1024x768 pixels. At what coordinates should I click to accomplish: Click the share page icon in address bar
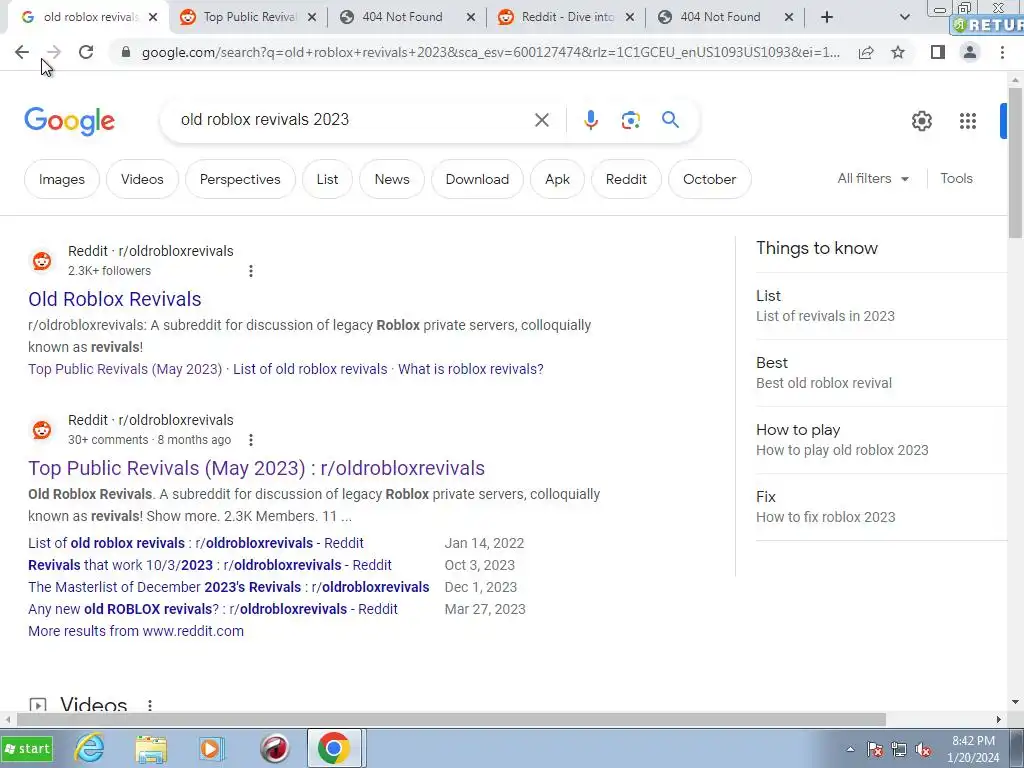pyautogui.click(x=866, y=52)
